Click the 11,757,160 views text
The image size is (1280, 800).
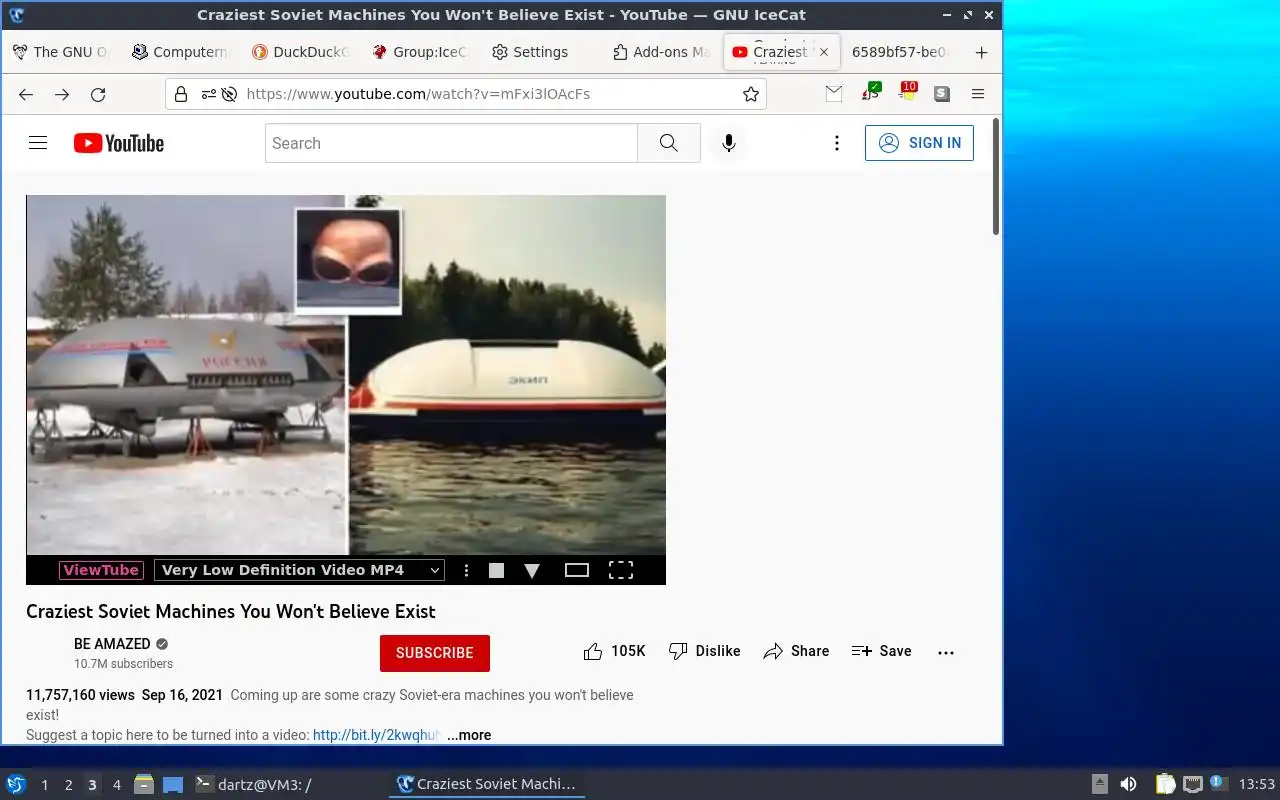coord(80,695)
